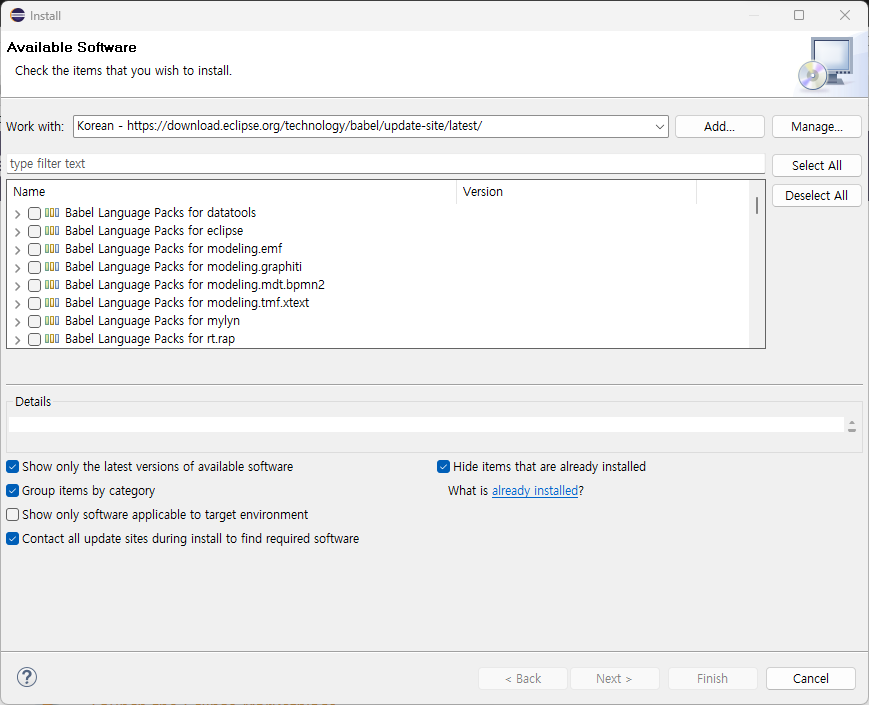The height and width of the screenshot is (705, 869).
Task: Click the modeling.emf category icon
Action: [52, 248]
